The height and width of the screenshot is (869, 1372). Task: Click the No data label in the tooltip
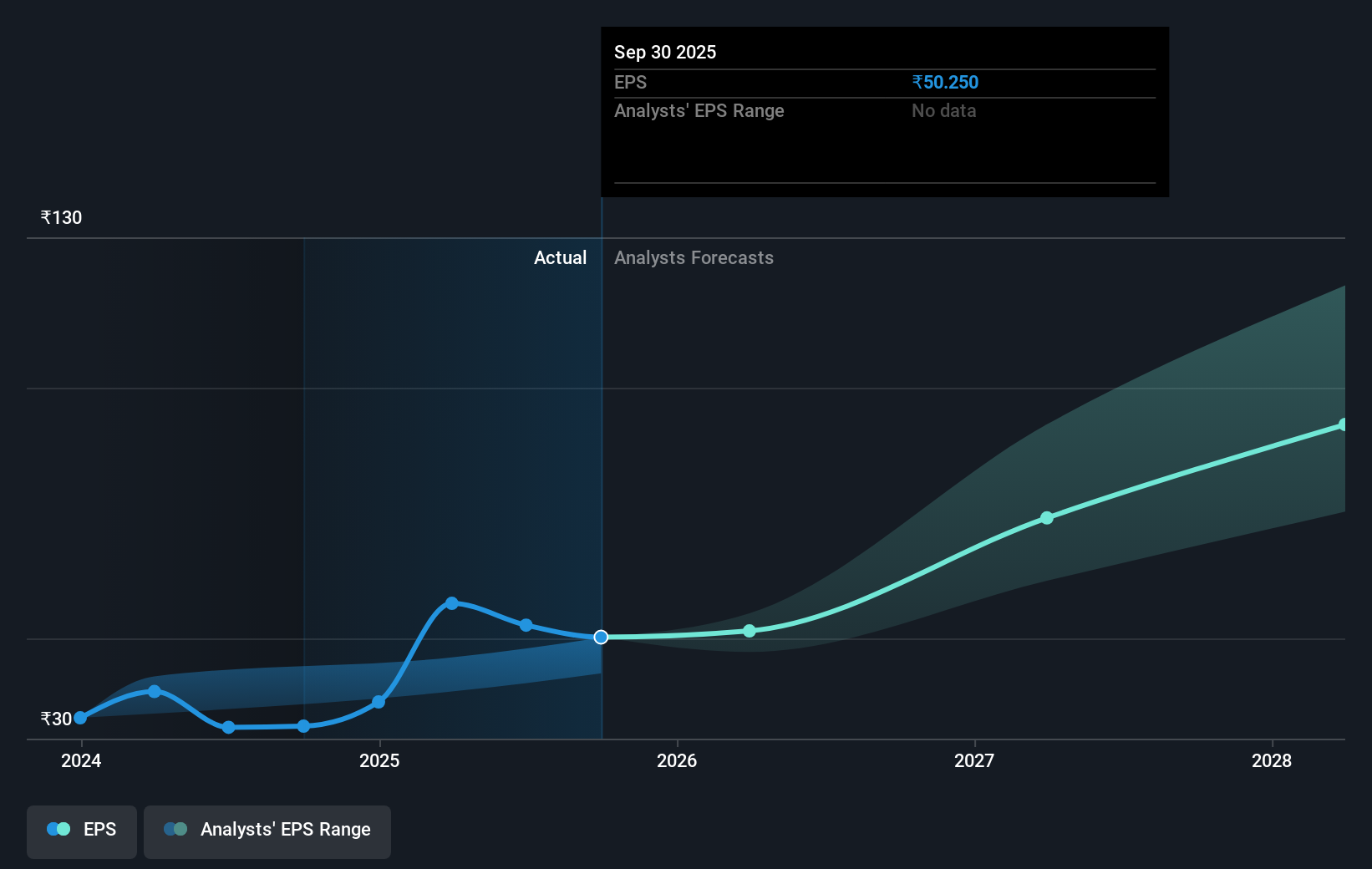(943, 110)
